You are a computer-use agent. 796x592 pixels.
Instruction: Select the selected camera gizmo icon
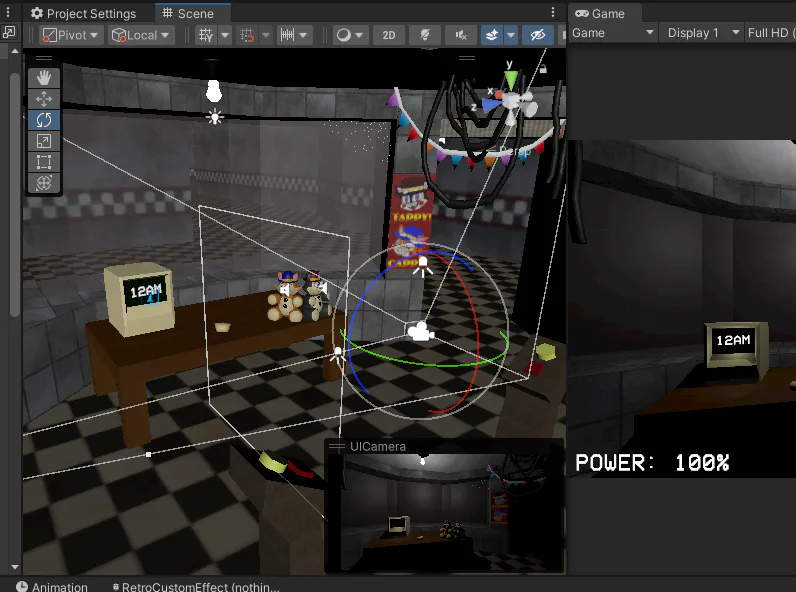coord(421,332)
